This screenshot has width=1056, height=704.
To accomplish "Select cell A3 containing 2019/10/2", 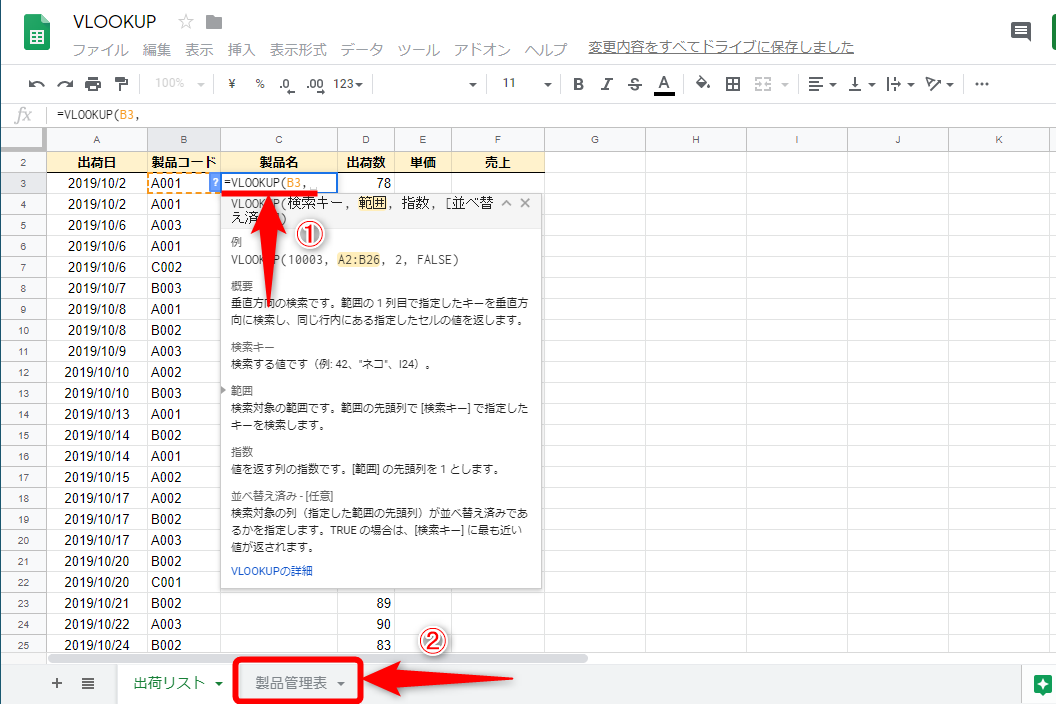I will point(96,182).
